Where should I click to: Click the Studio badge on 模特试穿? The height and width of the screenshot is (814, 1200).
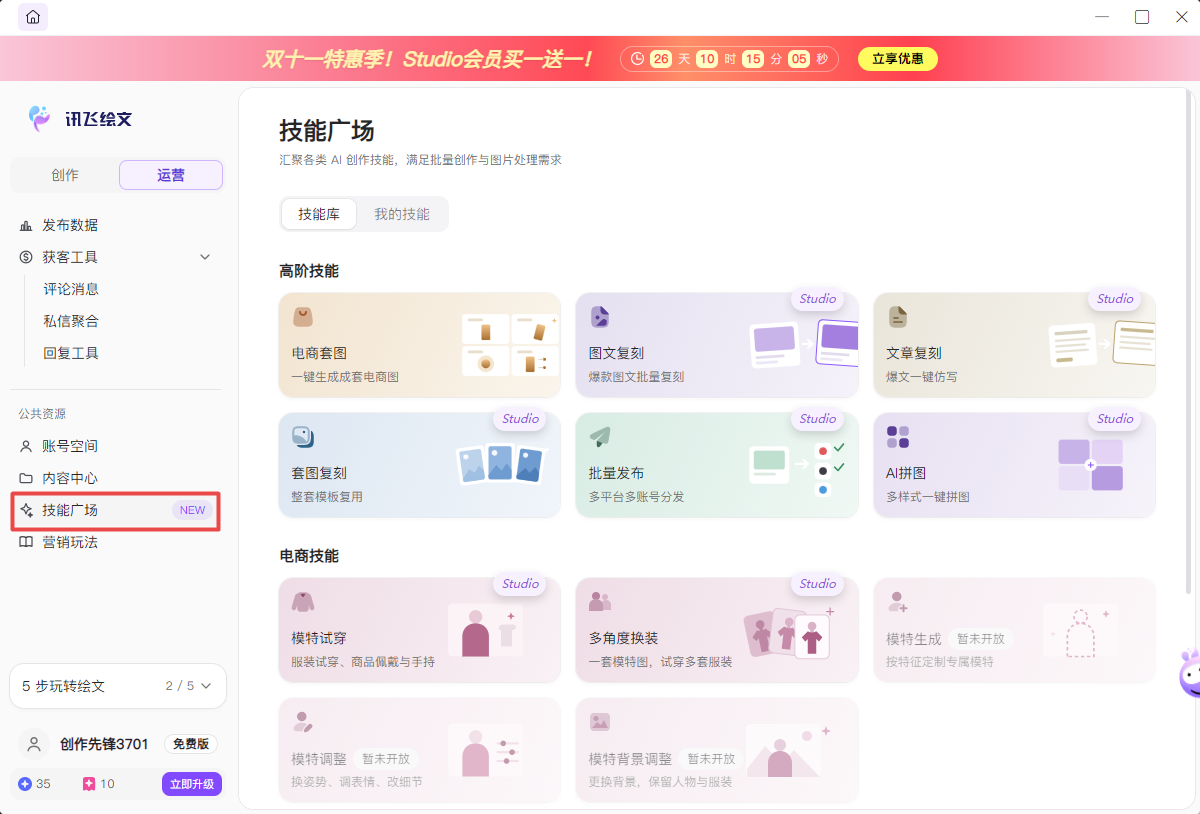click(521, 584)
